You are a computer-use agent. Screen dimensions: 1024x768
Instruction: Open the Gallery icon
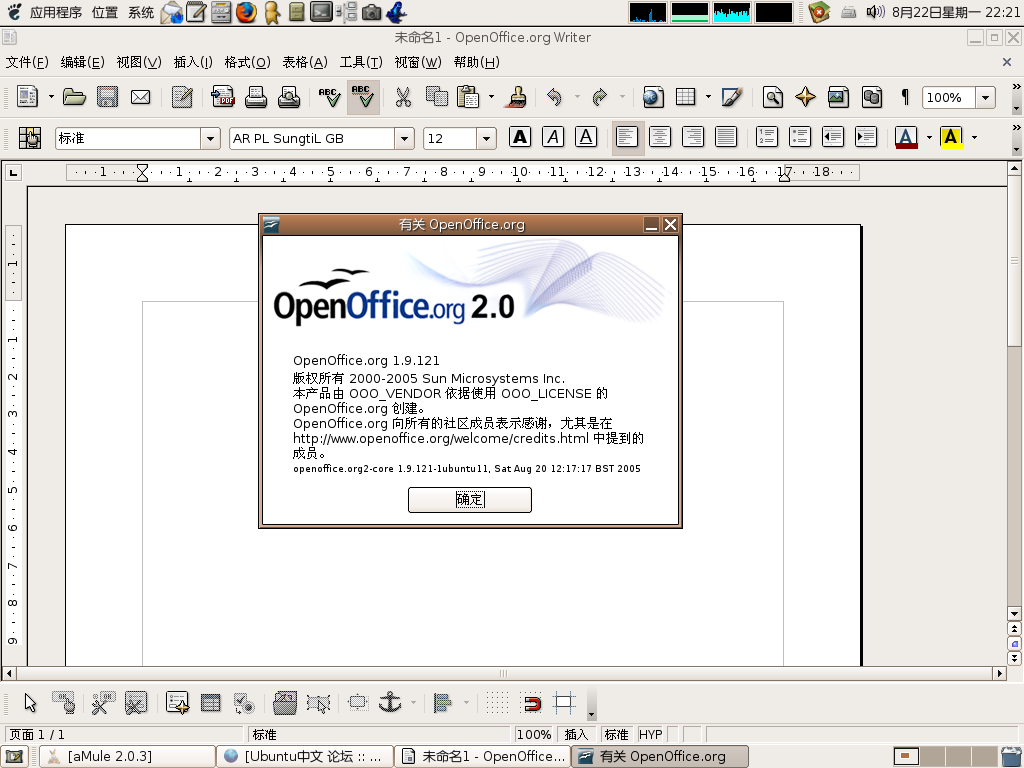(x=839, y=97)
